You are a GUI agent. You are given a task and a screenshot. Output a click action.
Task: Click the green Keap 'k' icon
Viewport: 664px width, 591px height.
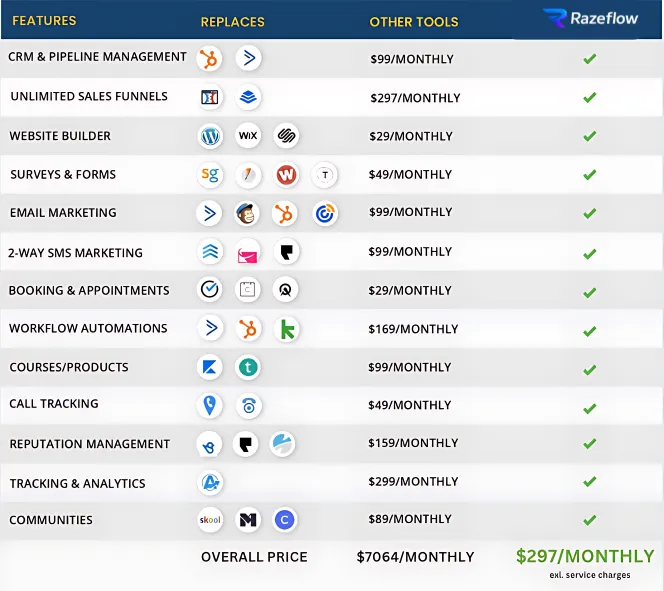(x=286, y=329)
